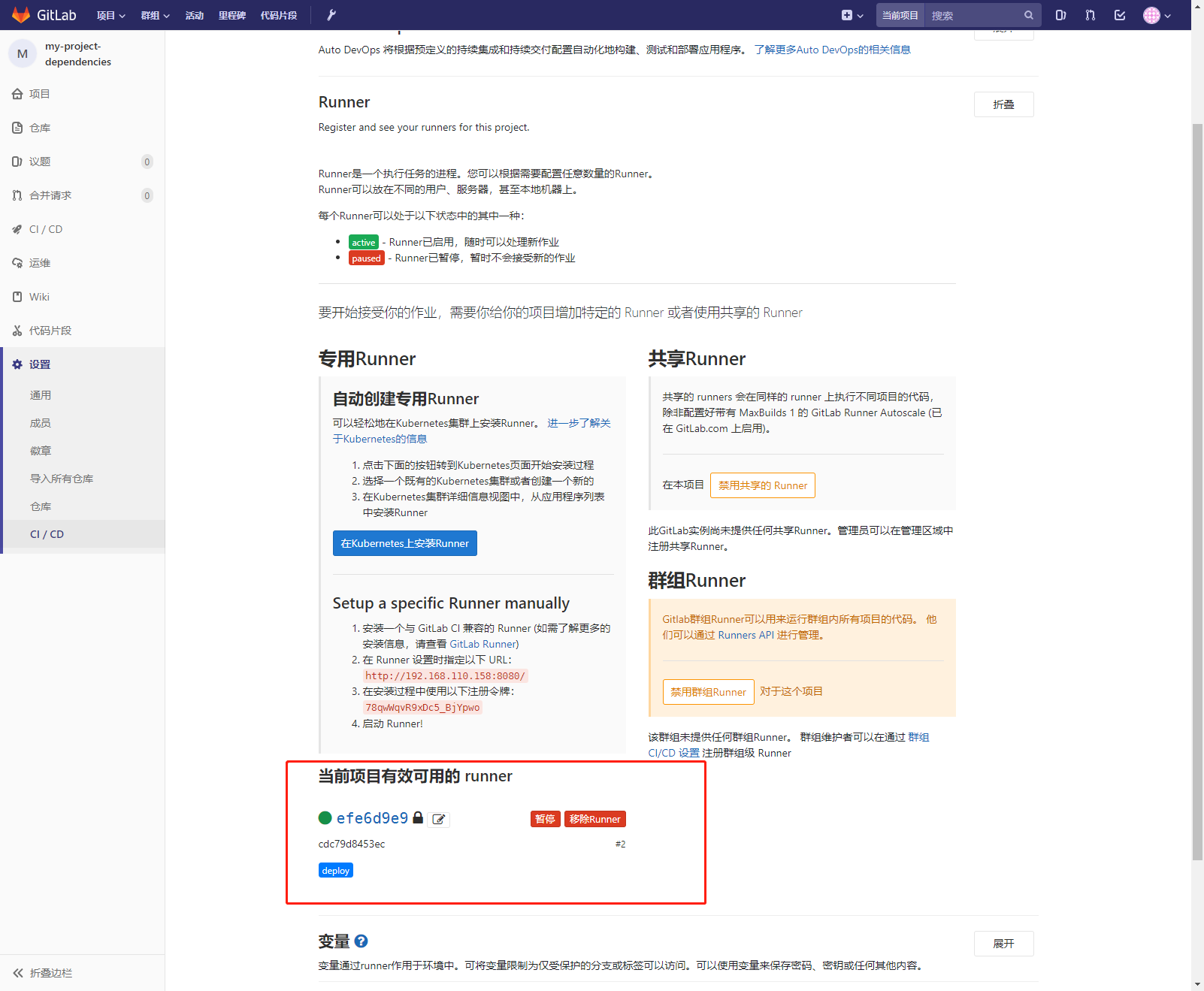Open merge requests icon in top bar
Image resolution: width=1204 pixels, height=991 pixels.
pos(1090,15)
